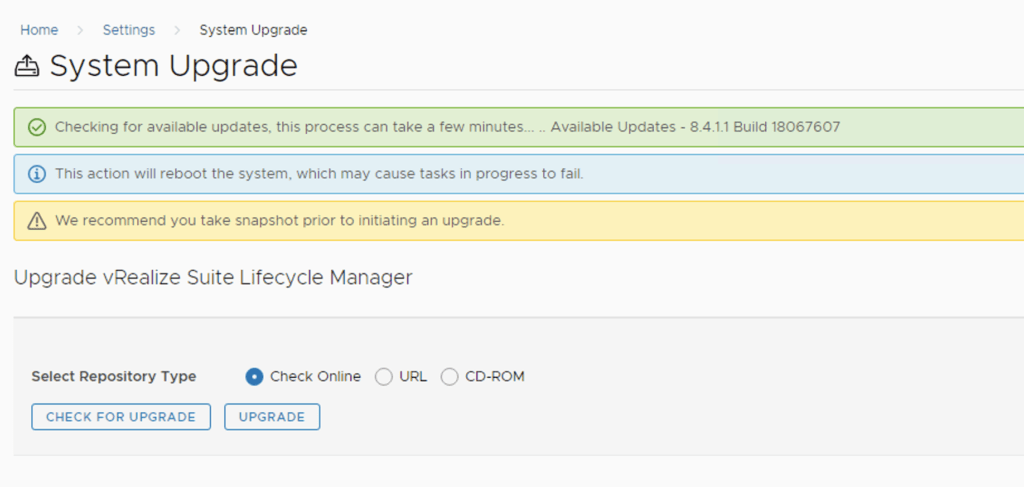Click the chevron between Home and Settings
The height and width of the screenshot is (487, 1024).
(x=80, y=30)
